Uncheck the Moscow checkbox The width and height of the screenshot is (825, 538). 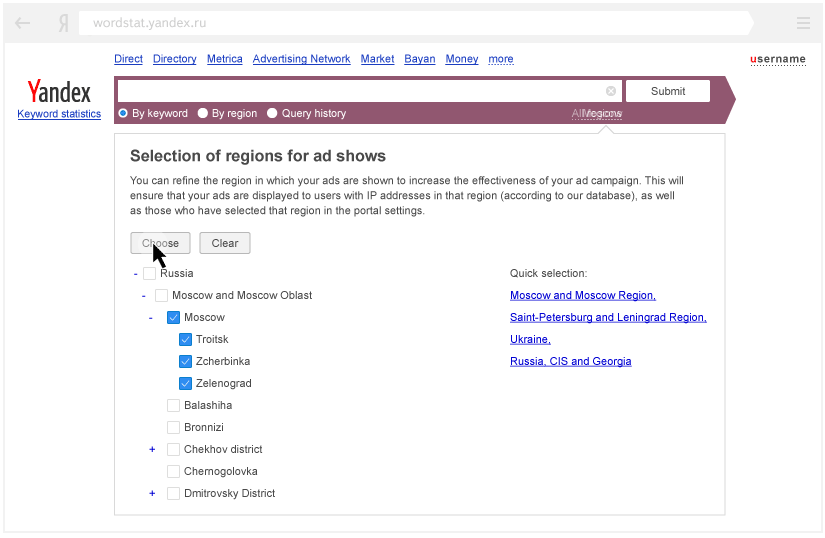[x=174, y=318]
